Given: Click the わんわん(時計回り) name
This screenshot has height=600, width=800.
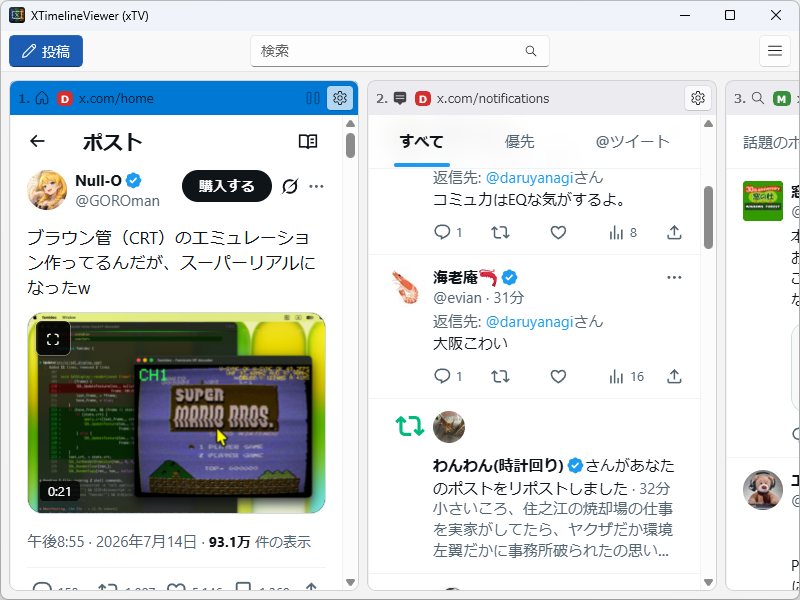Looking at the screenshot, I should [x=498, y=465].
